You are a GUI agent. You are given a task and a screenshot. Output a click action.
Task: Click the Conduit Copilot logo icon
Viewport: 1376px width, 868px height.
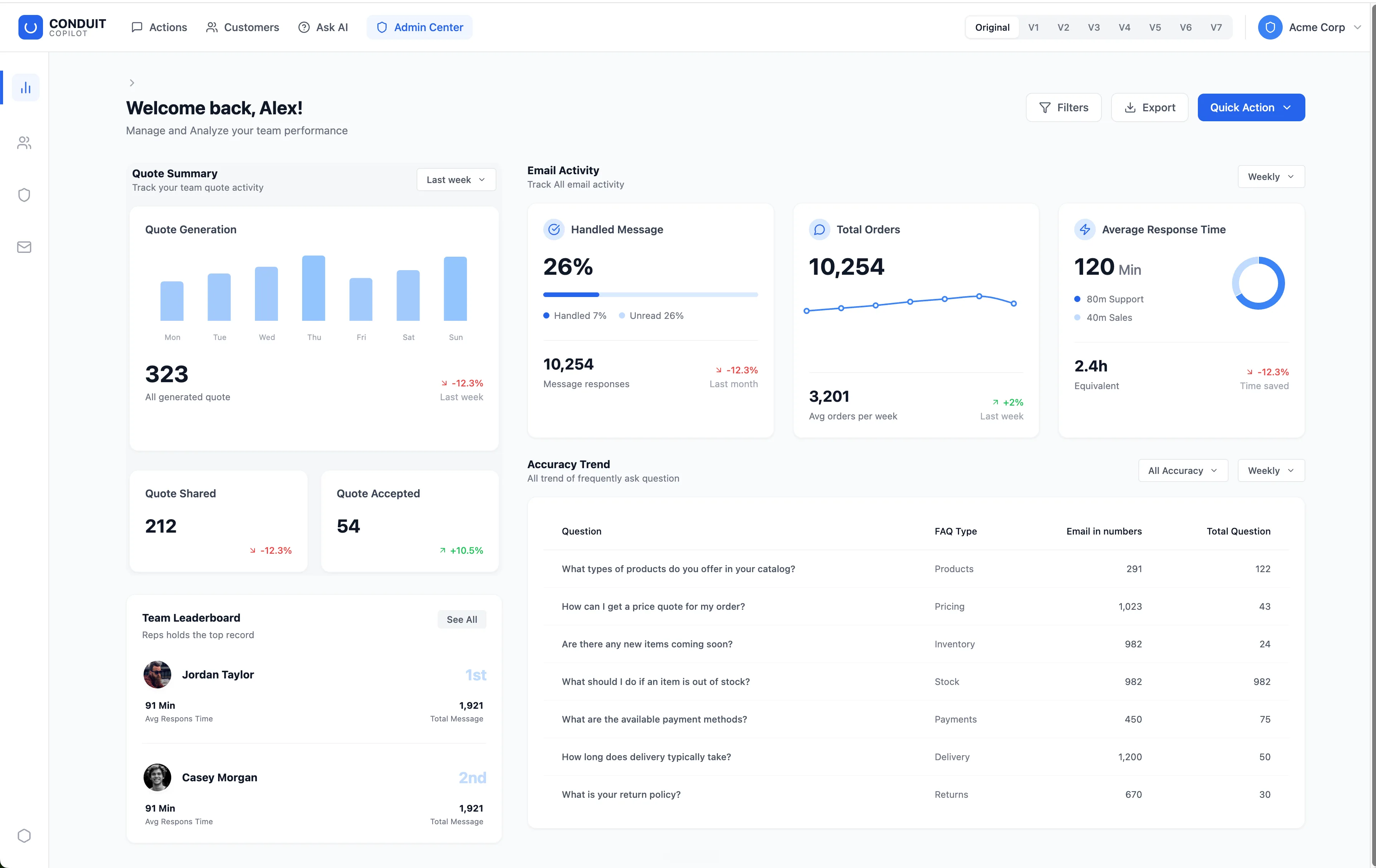[x=30, y=27]
